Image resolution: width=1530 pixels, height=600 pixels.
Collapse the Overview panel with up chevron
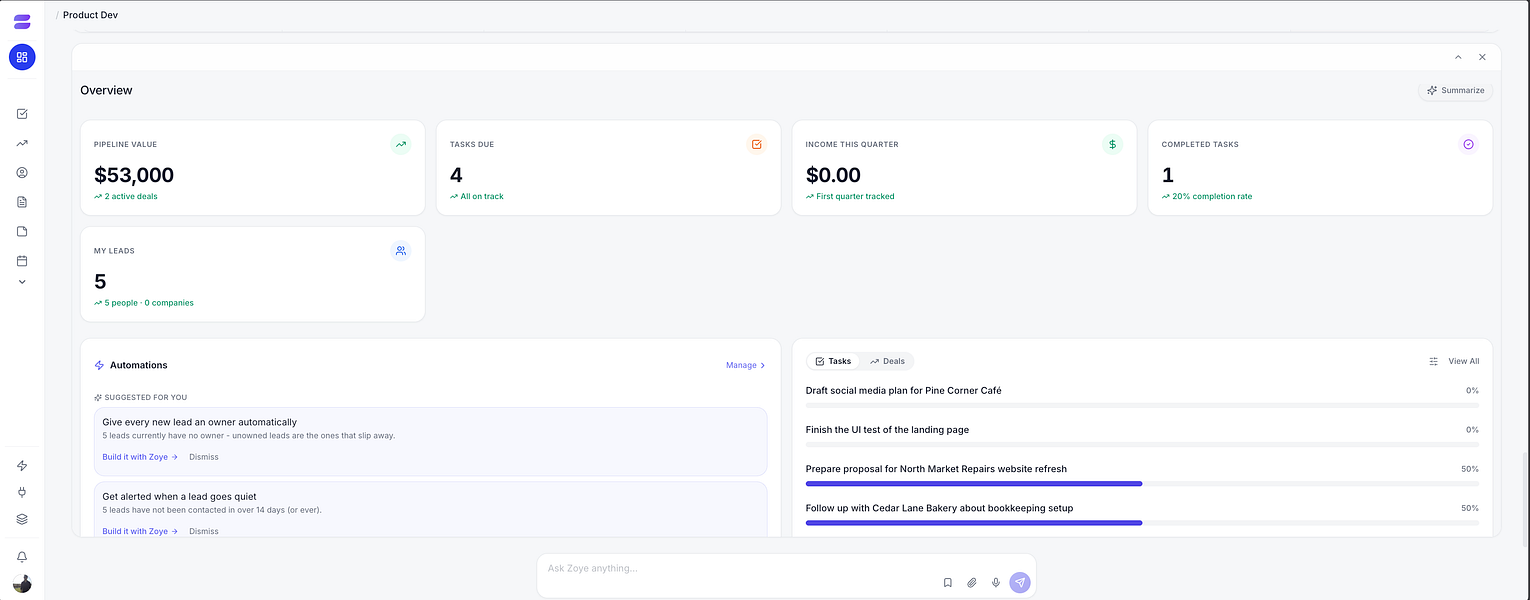1458,57
